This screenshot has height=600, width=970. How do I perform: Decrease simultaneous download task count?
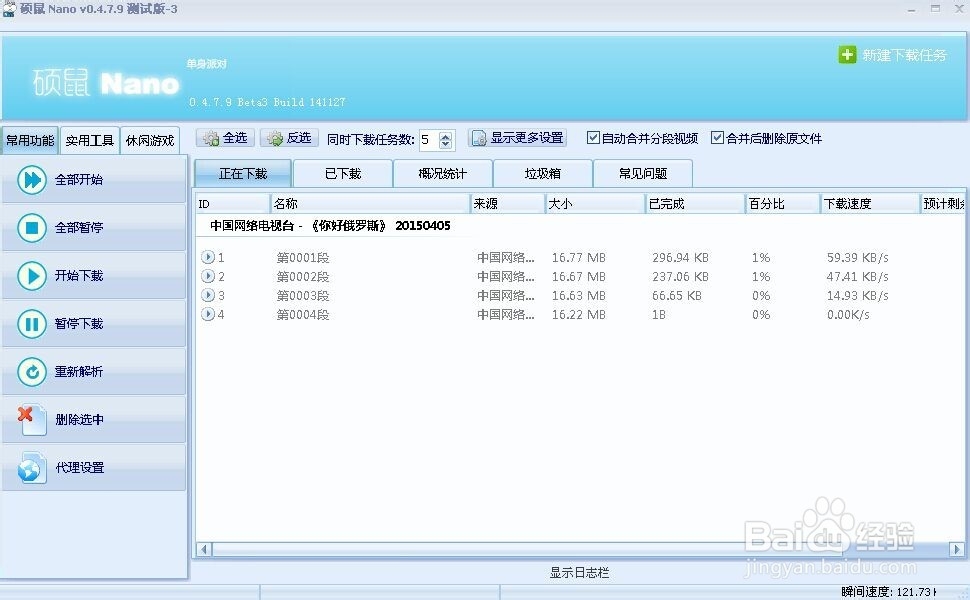coord(445,144)
